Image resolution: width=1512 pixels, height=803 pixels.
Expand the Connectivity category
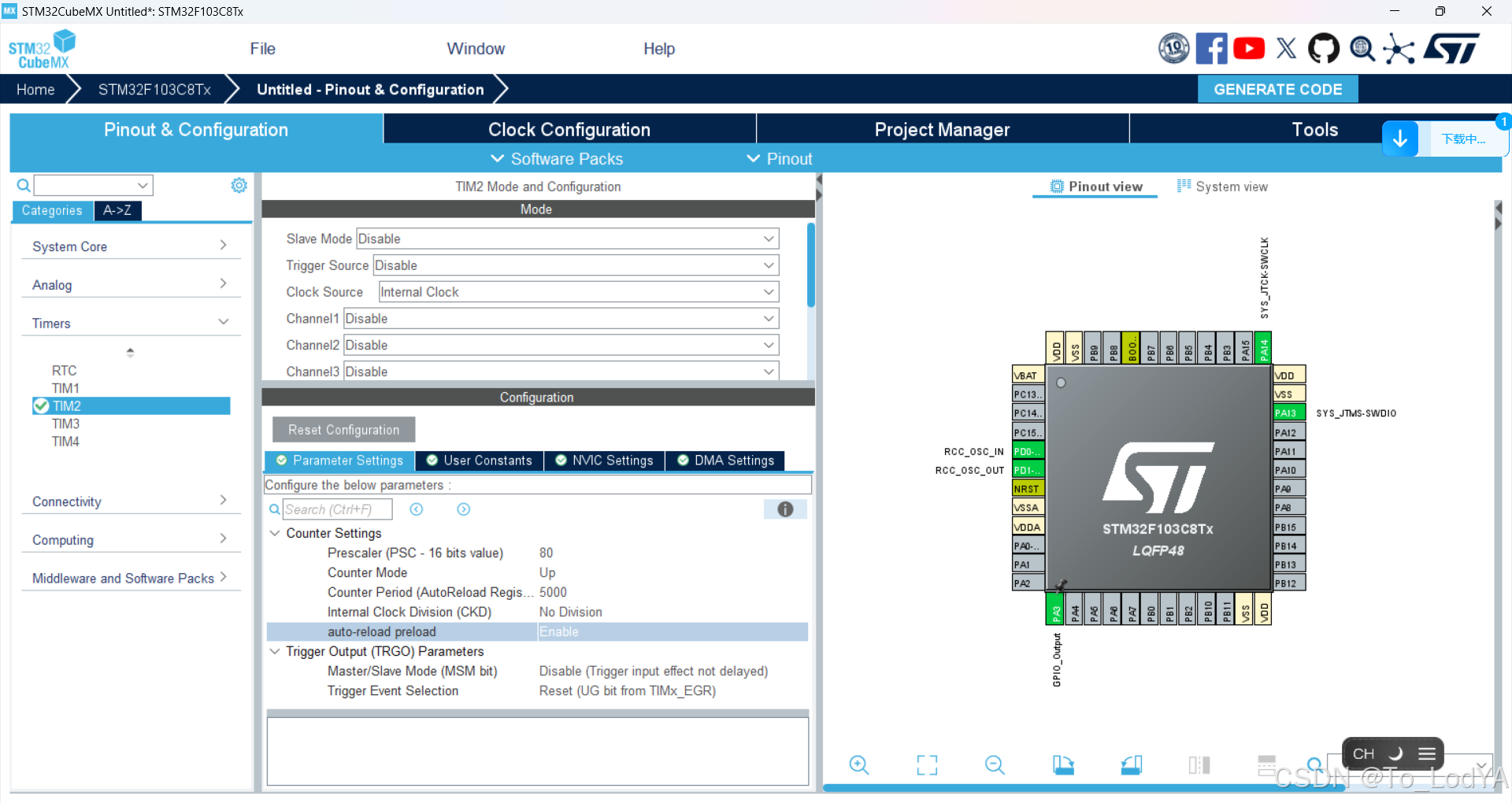click(131, 501)
